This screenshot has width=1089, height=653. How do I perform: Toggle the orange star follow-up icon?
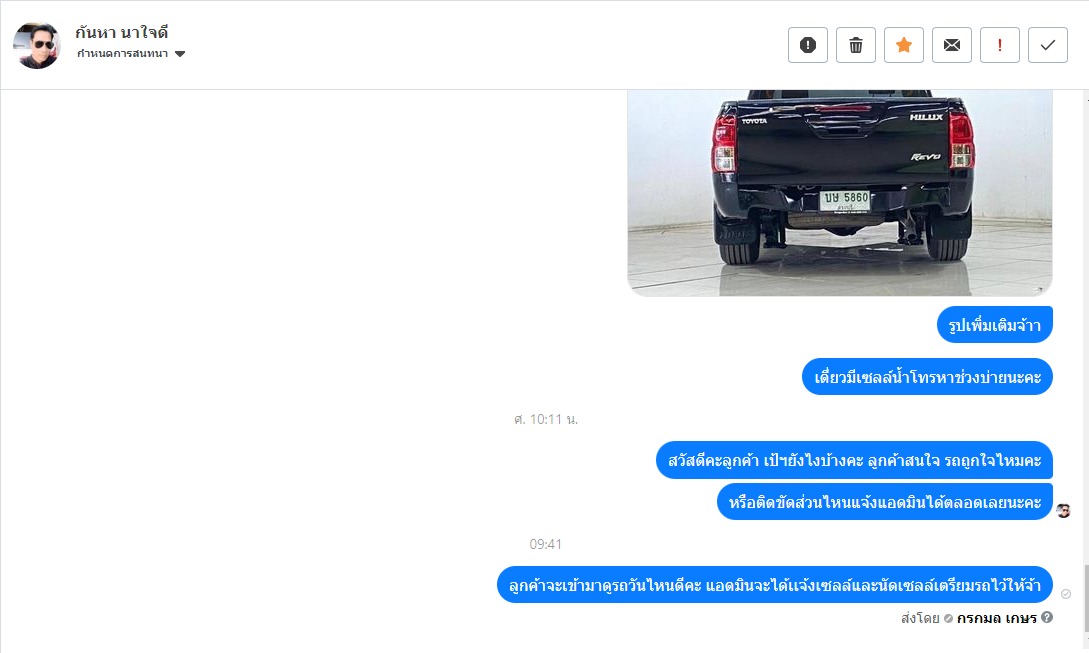point(904,45)
